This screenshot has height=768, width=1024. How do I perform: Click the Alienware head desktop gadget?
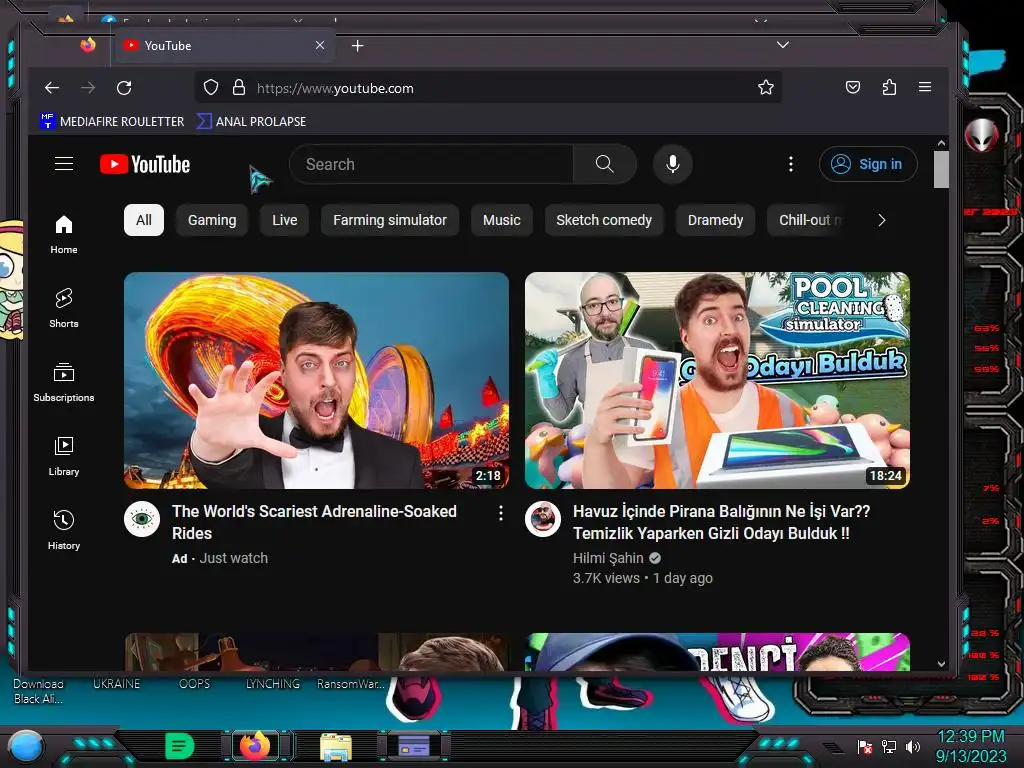[982, 135]
